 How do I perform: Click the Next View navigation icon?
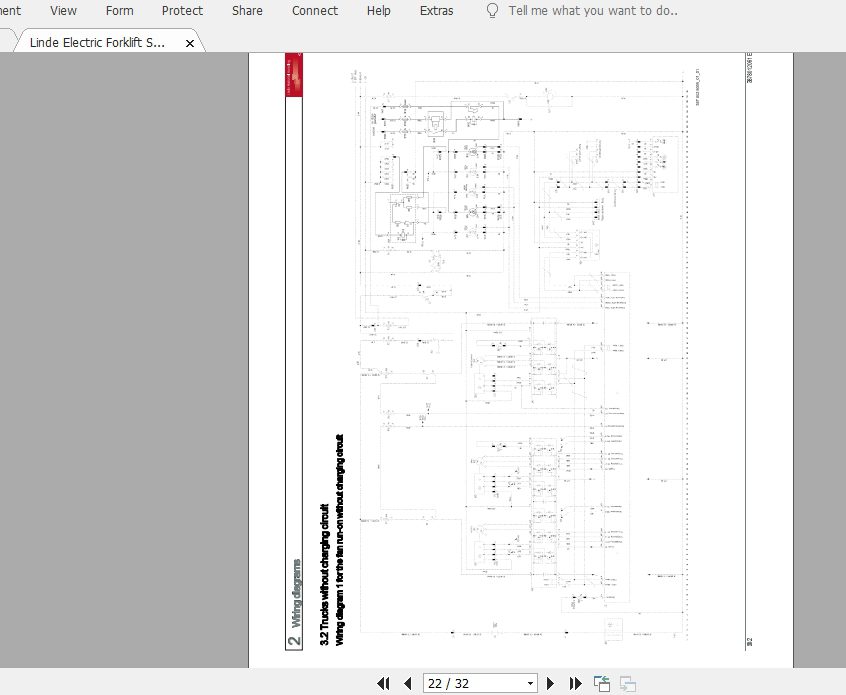point(627,682)
